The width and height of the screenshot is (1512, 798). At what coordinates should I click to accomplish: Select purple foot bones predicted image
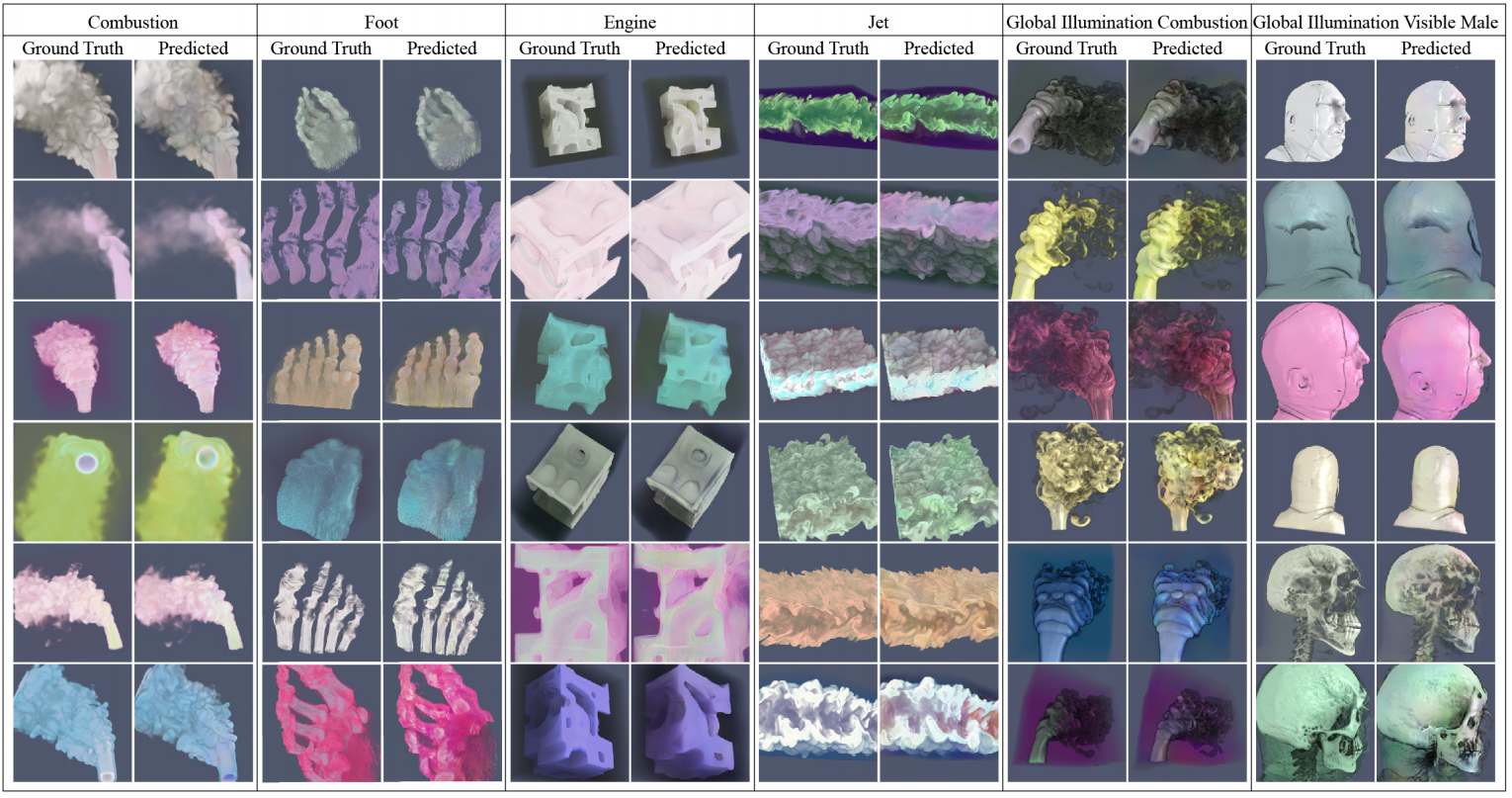(x=442, y=239)
